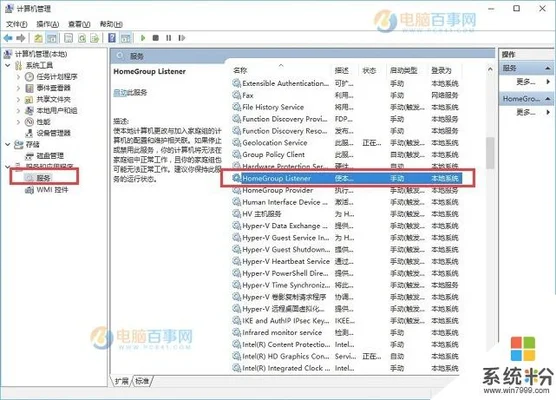Select 计算机管理(本地) root tree node
The width and height of the screenshot is (556, 400).
[41, 54]
